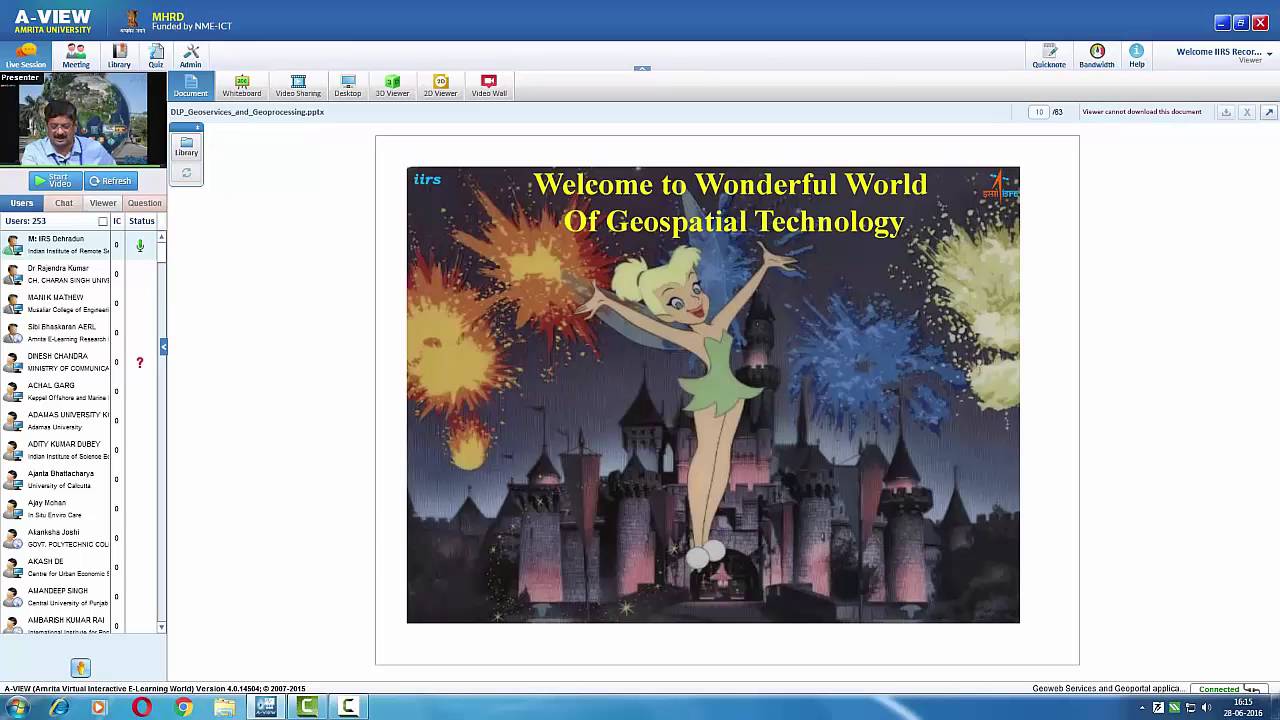Select user AKASH DE

tap(55, 567)
